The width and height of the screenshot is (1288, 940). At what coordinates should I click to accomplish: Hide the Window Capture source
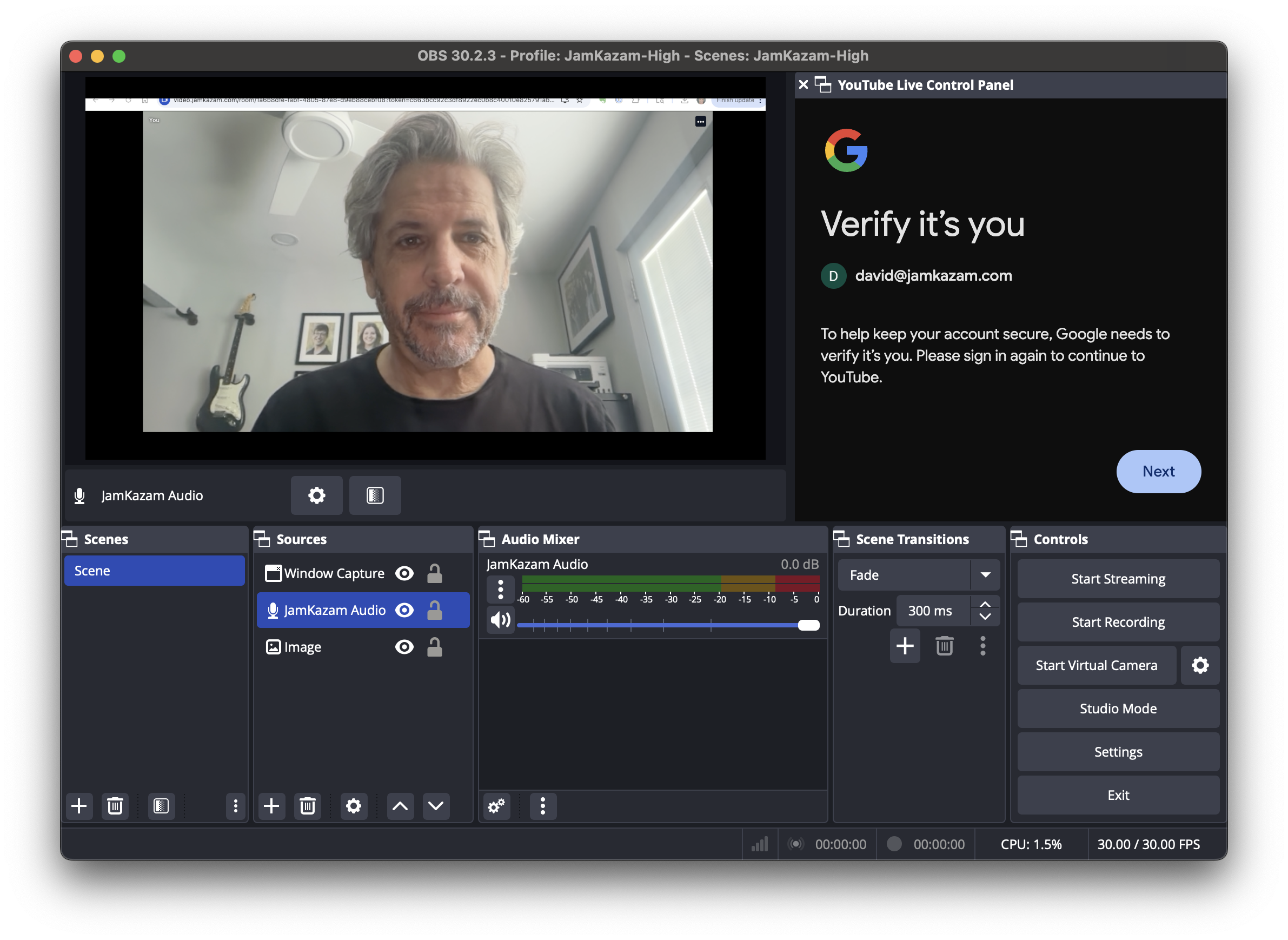coord(404,573)
